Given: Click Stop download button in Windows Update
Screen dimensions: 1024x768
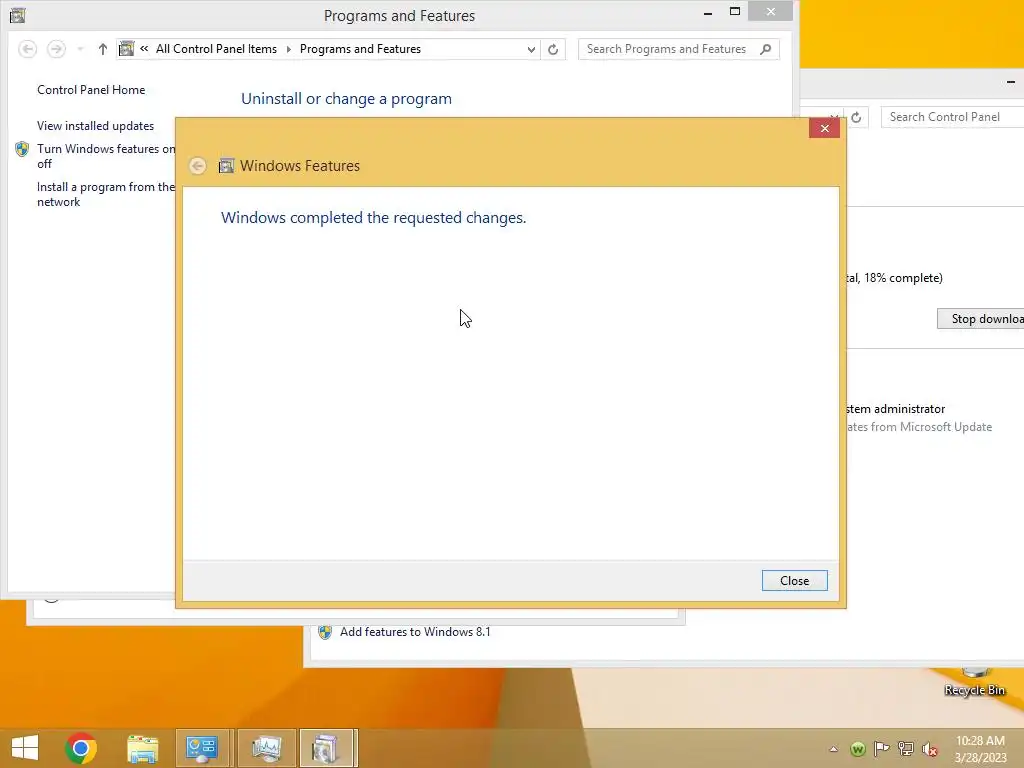Looking at the screenshot, I should coord(981,319).
